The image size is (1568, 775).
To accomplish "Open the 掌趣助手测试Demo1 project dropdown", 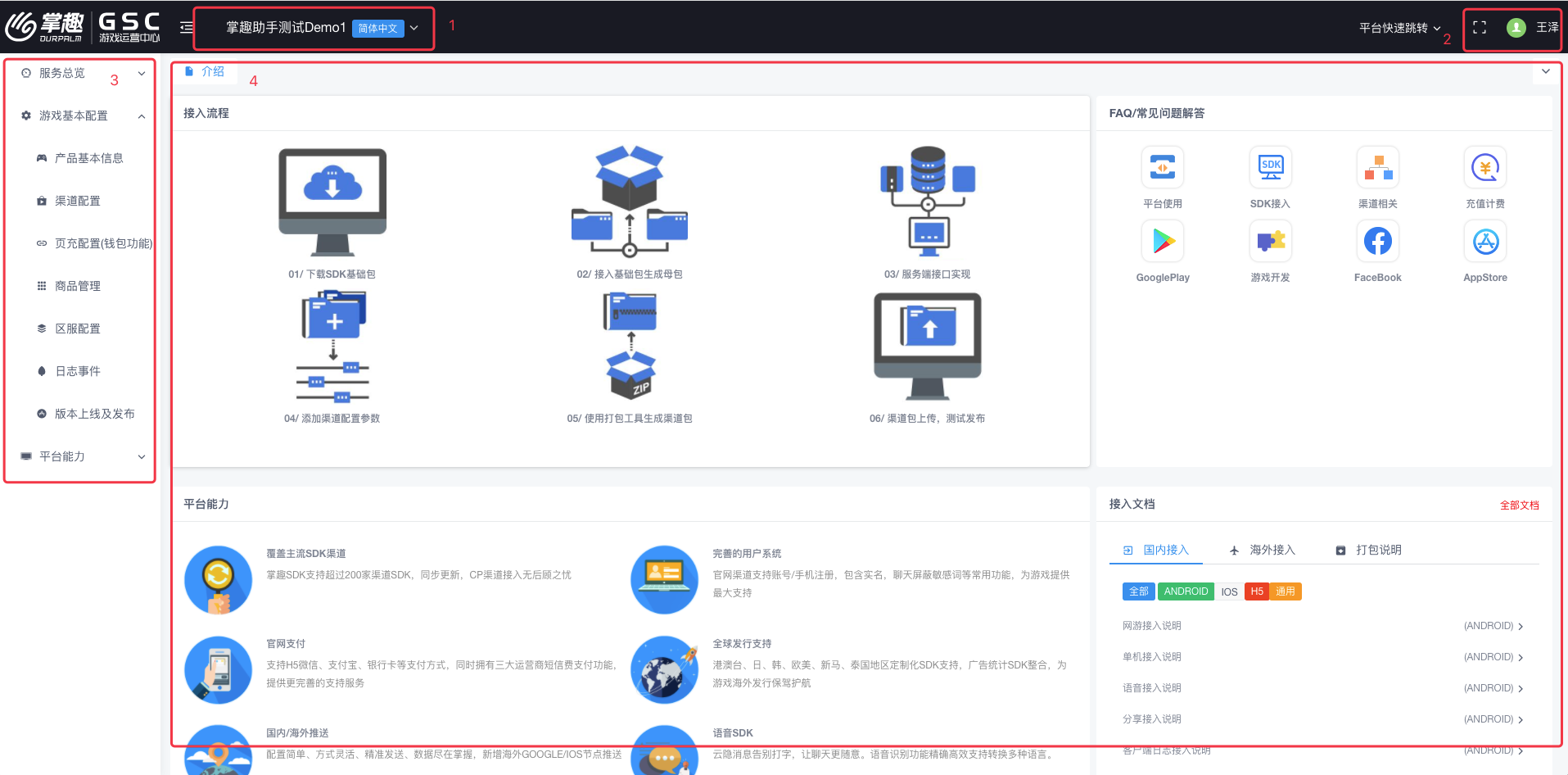I will tap(321, 28).
